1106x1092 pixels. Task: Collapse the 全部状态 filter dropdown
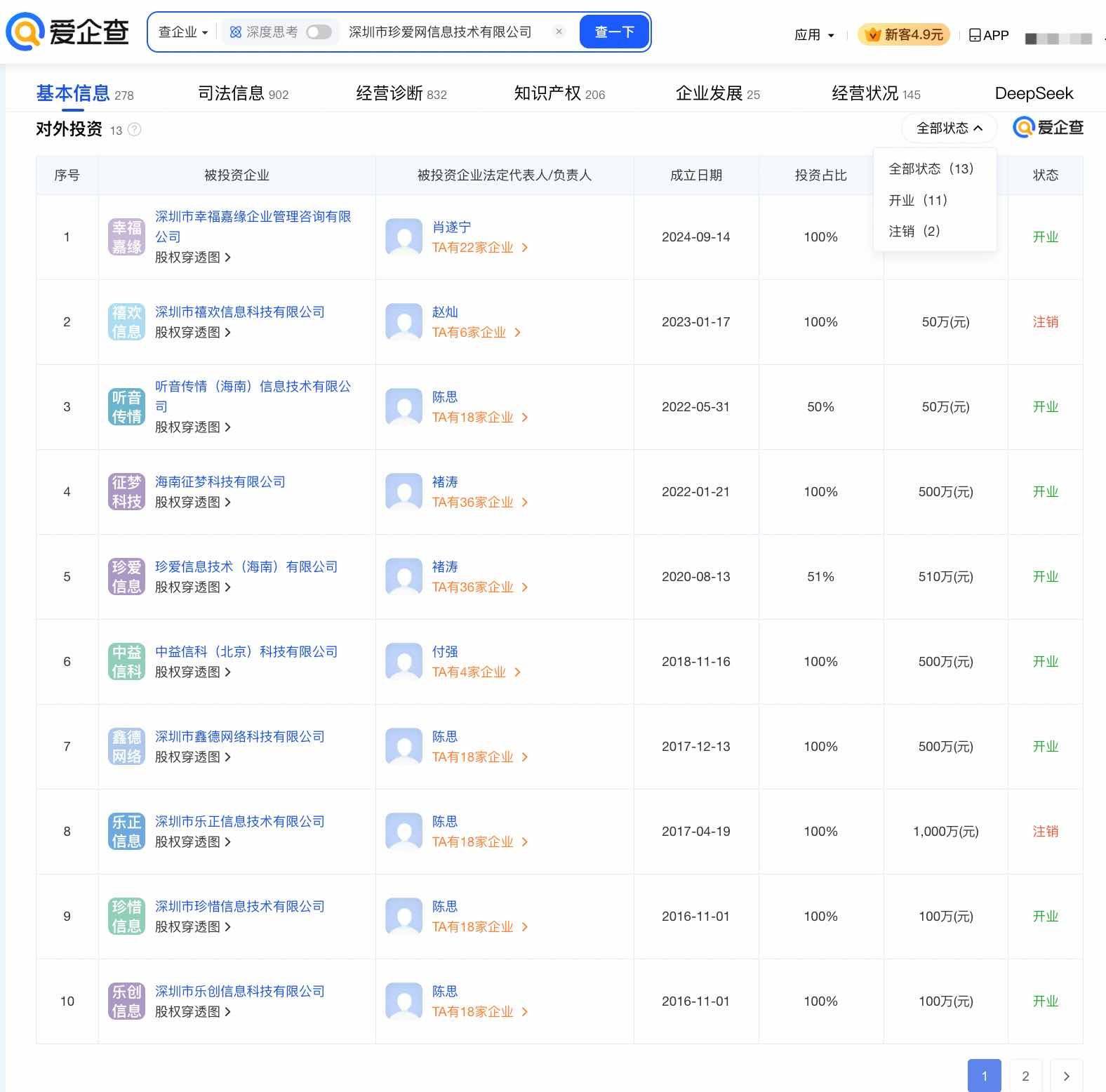(949, 128)
